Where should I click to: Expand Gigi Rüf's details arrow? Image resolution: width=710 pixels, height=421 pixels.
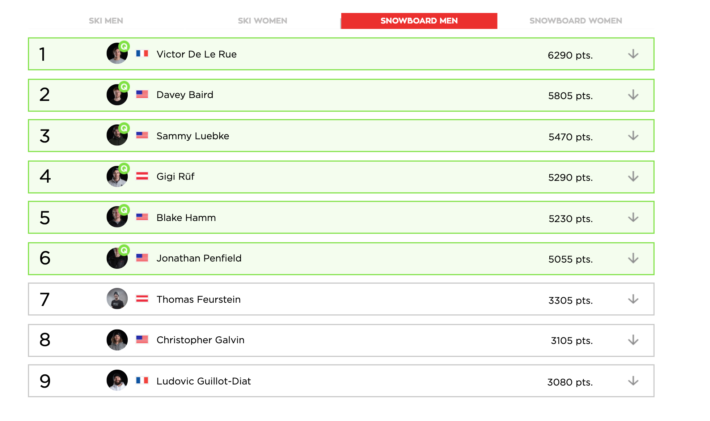(633, 176)
